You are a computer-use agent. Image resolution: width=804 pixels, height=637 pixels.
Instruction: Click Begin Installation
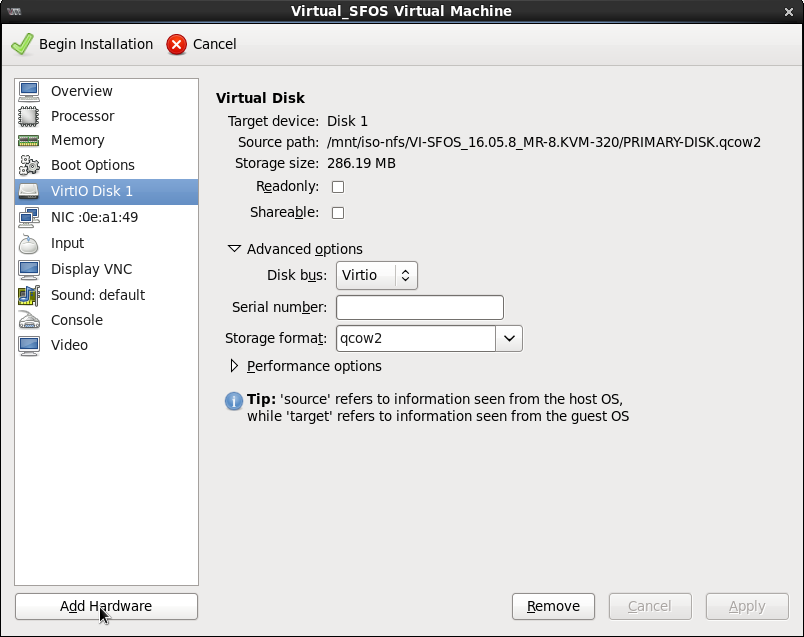[82, 44]
